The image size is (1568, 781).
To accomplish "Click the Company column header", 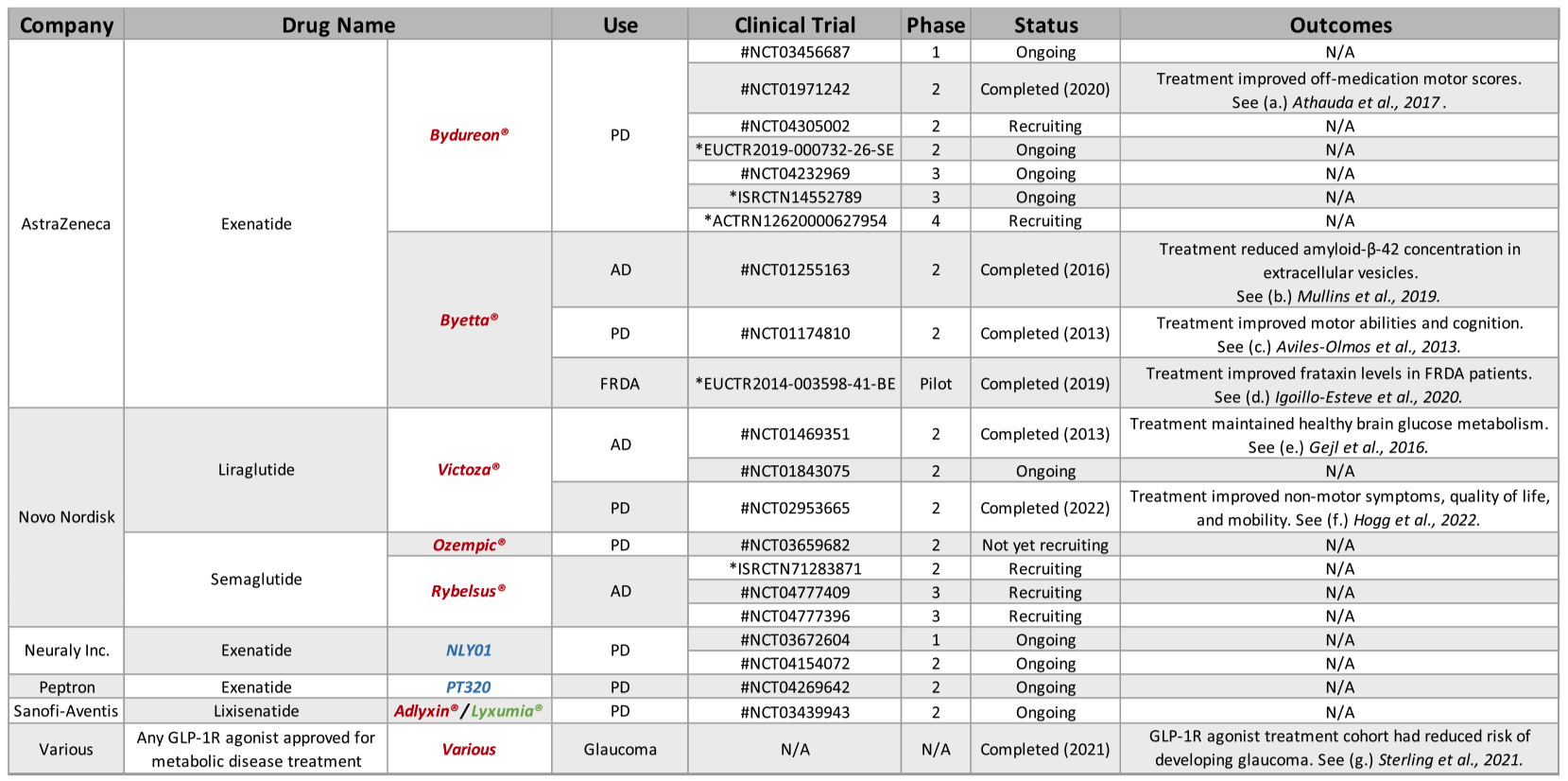I will (x=66, y=26).
